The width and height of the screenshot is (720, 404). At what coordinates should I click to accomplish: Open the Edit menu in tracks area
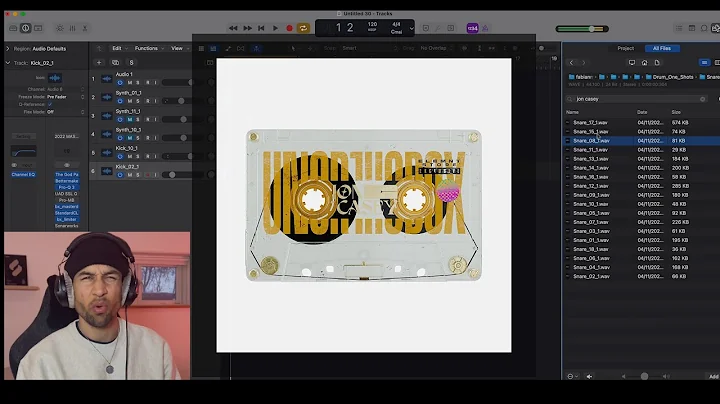coord(119,48)
